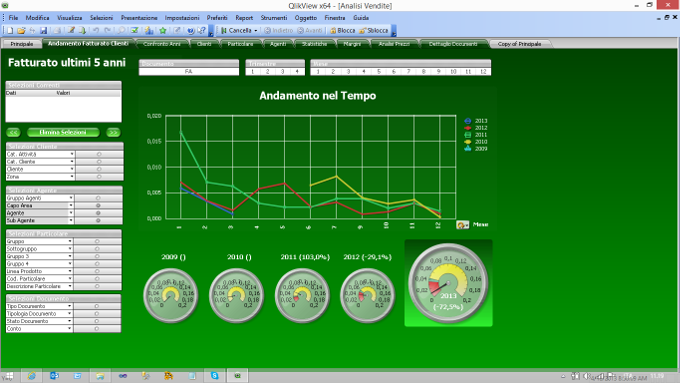Click the Save floppy disk icon
Viewport: 680px width, 383px height.
tap(43, 30)
